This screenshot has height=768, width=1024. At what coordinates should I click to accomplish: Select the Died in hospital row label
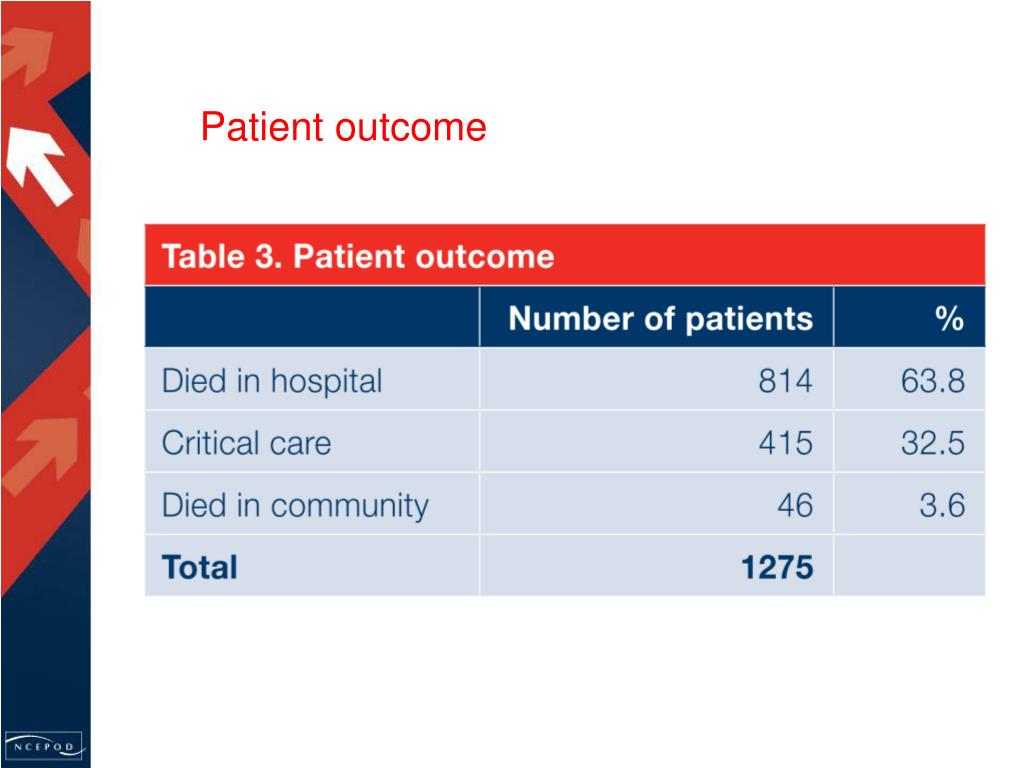tap(272, 381)
